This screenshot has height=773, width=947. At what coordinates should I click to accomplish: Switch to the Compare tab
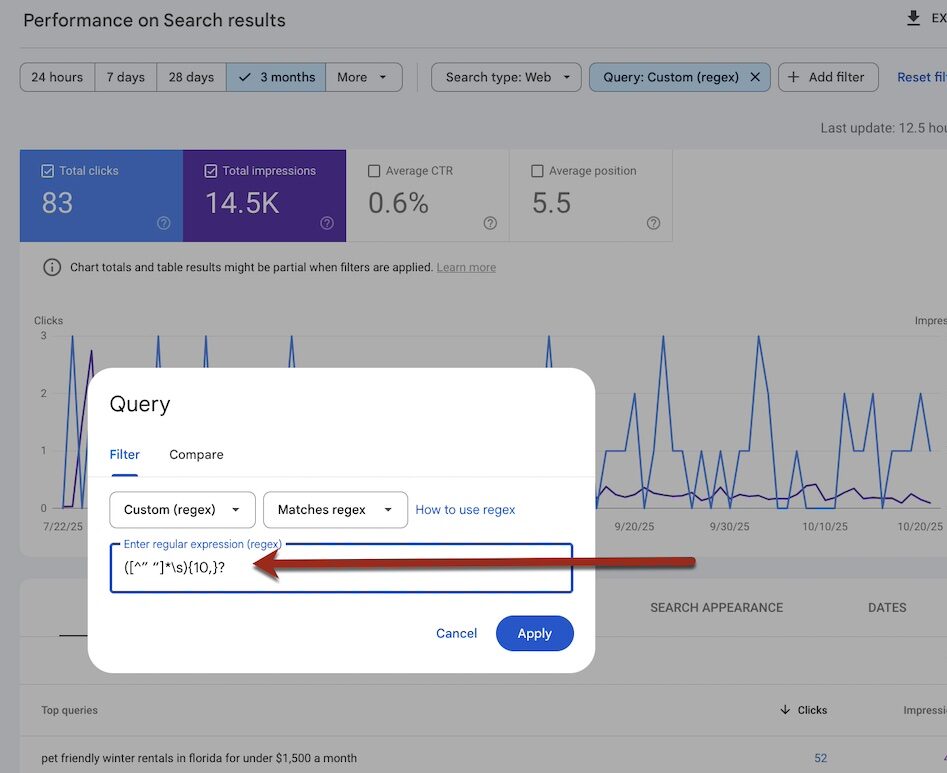point(196,454)
